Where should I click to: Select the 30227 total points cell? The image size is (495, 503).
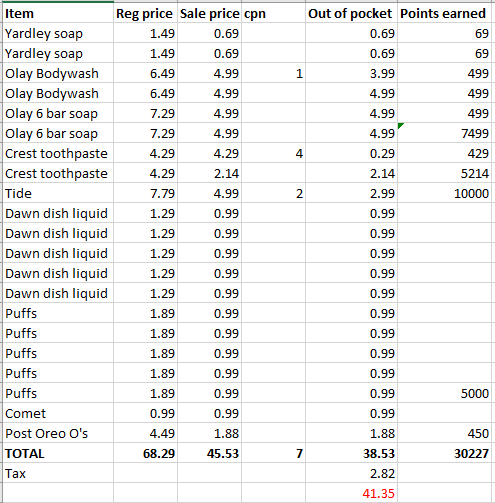click(444, 453)
